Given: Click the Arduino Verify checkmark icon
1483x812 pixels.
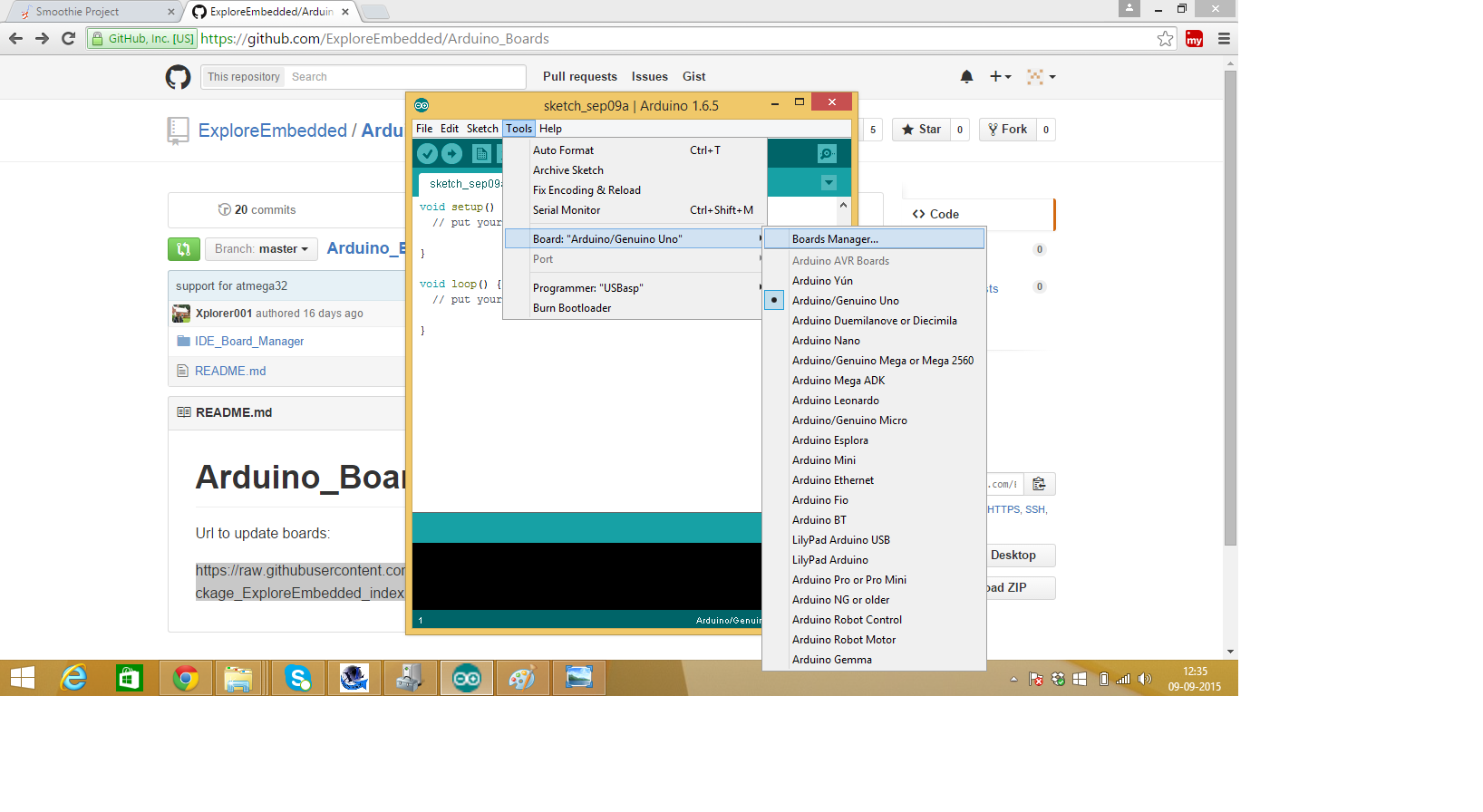Looking at the screenshot, I should [427, 154].
